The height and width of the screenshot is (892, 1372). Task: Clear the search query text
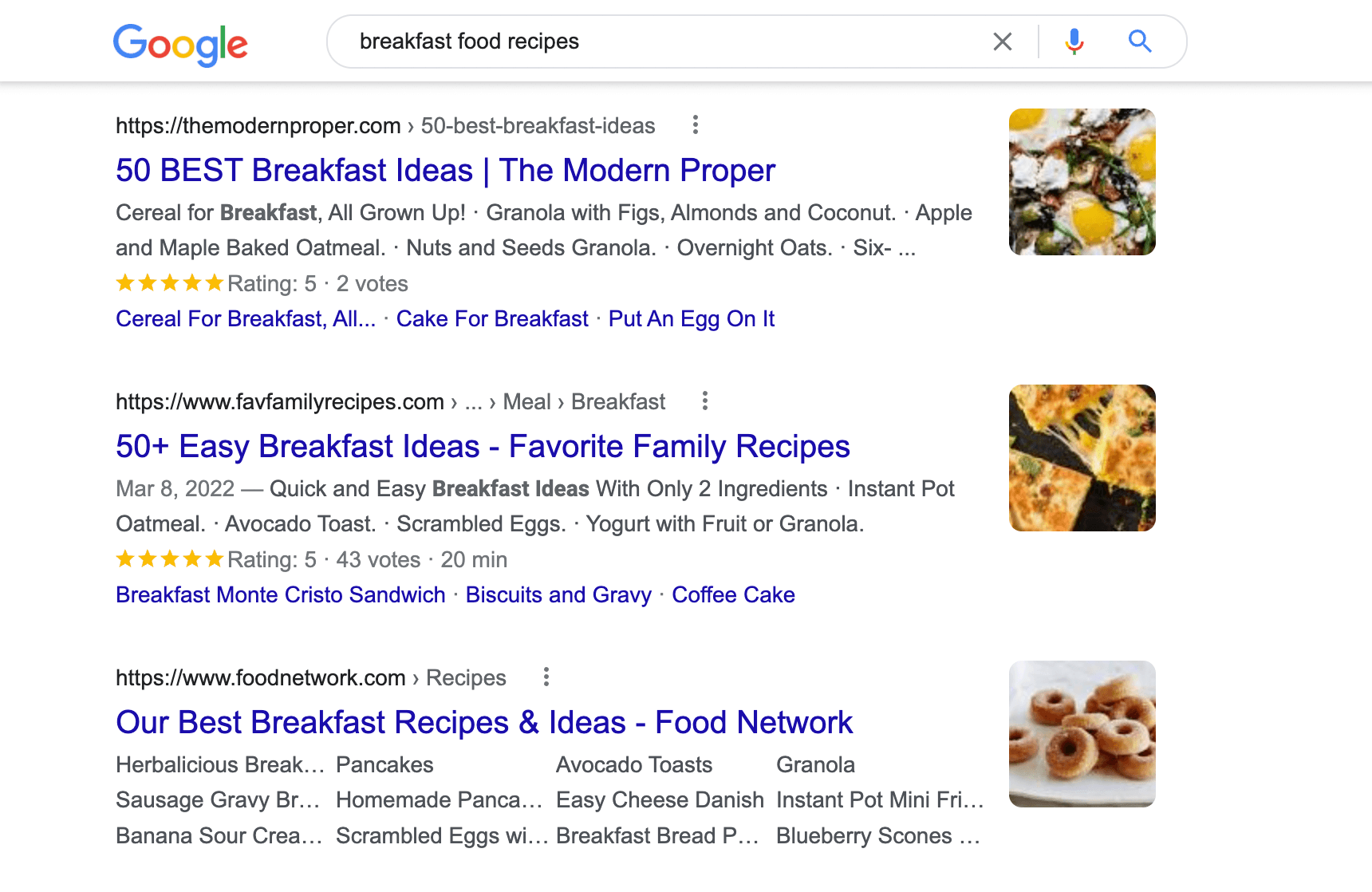pyautogui.click(x=1002, y=41)
